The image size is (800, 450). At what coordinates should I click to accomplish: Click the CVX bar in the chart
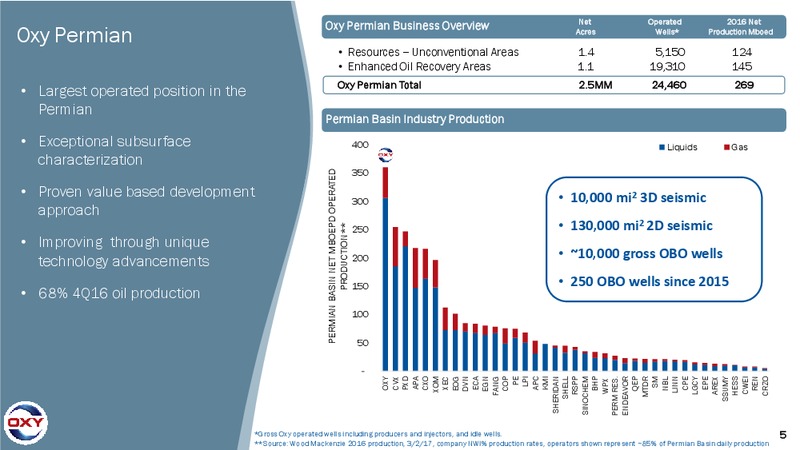click(x=395, y=299)
